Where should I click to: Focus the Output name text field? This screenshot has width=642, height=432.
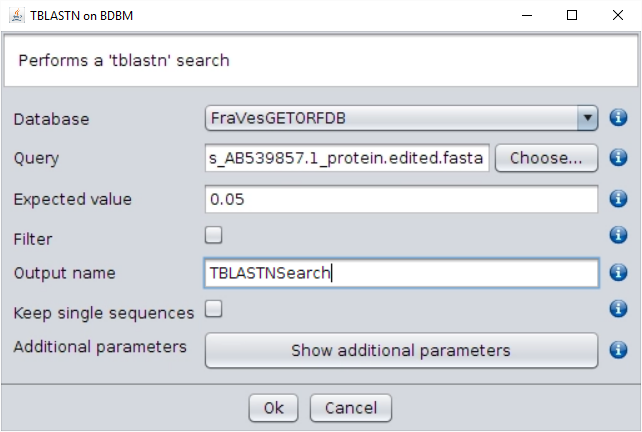[x=401, y=273]
